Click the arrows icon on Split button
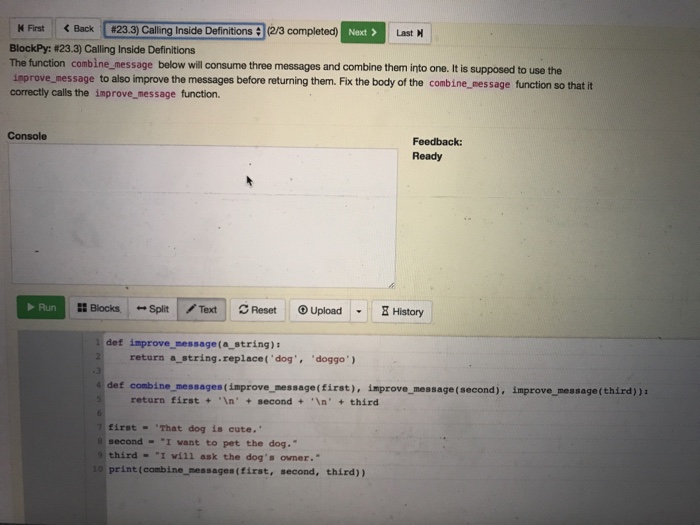Viewport: 700px width, 525px height. [142, 308]
